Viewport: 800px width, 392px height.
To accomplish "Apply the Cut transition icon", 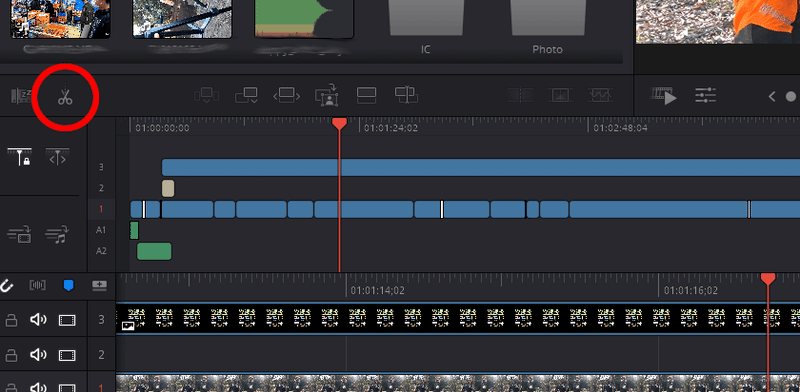I will pos(520,95).
